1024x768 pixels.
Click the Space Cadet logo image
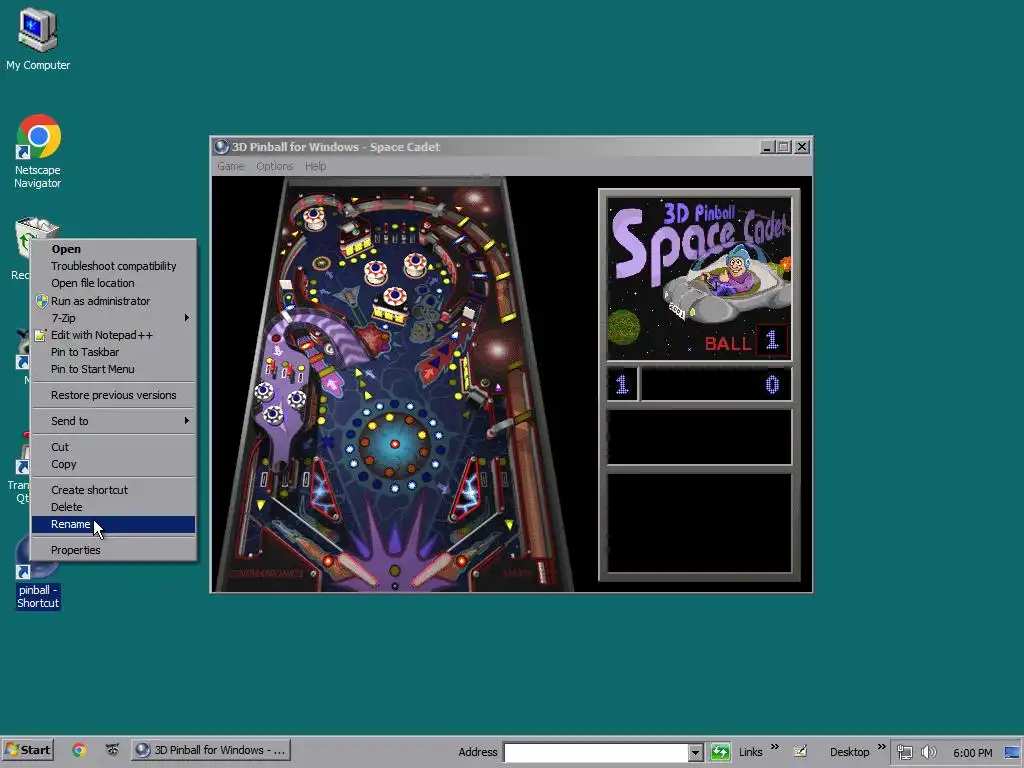pyautogui.click(x=699, y=278)
